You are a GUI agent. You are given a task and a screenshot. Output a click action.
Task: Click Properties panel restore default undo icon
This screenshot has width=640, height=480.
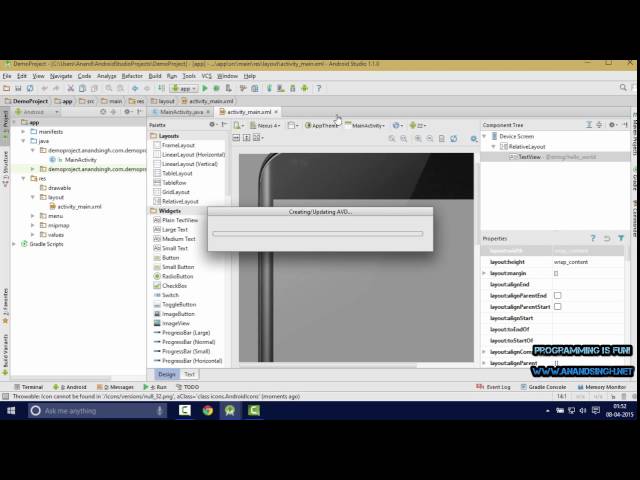point(607,238)
